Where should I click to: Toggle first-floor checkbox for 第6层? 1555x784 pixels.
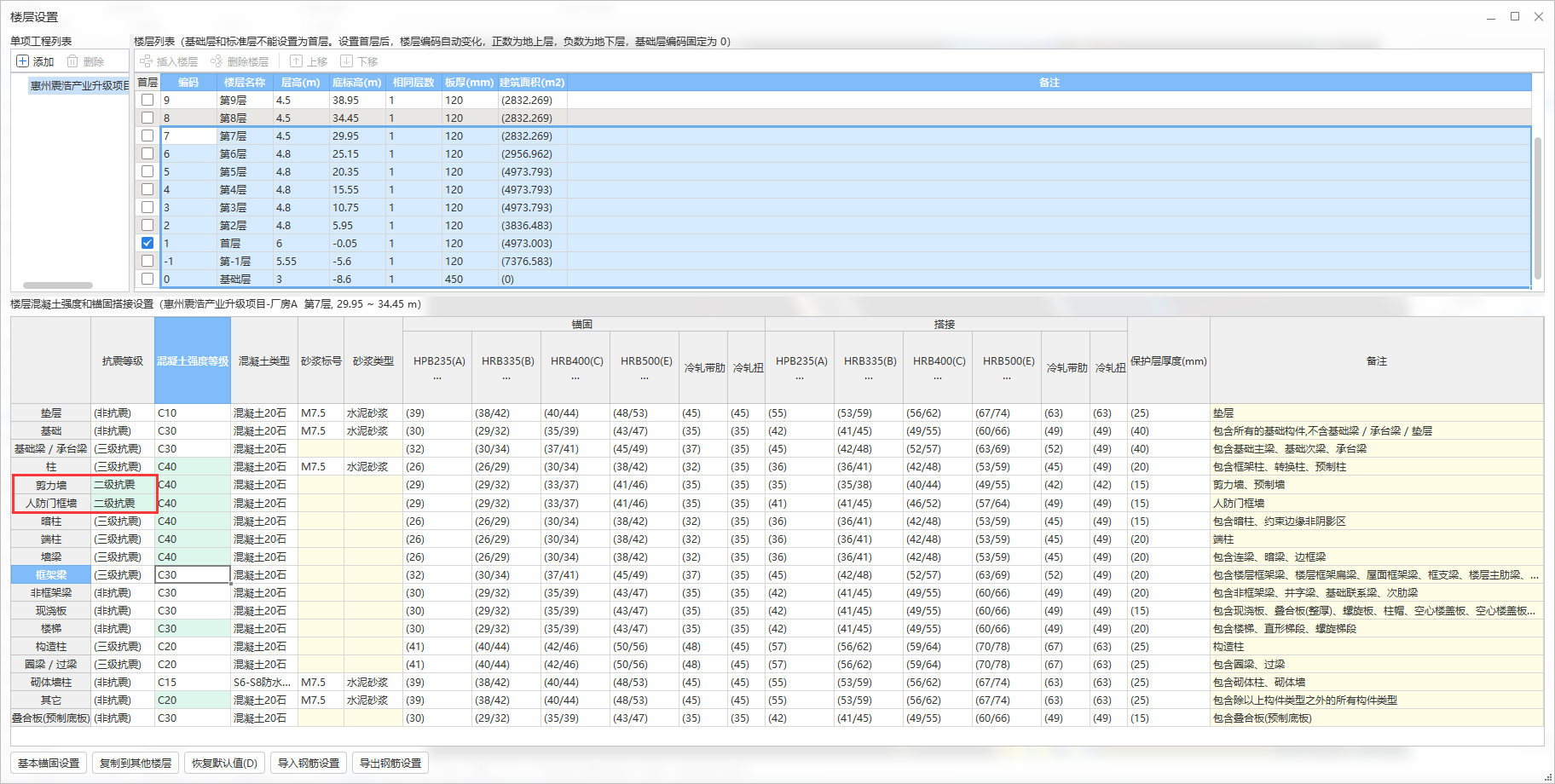click(147, 153)
